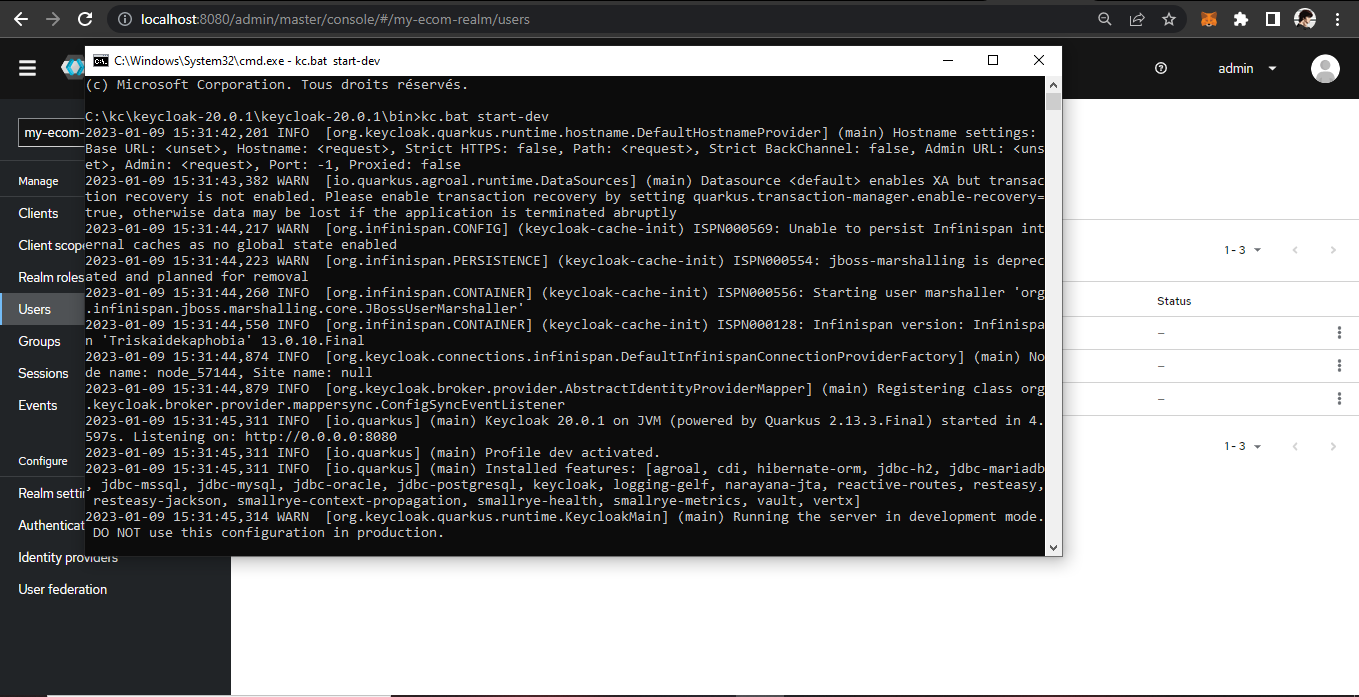Click the cmd window scrollbar thumb
Viewport: 1359px width, 697px height.
point(1053,101)
